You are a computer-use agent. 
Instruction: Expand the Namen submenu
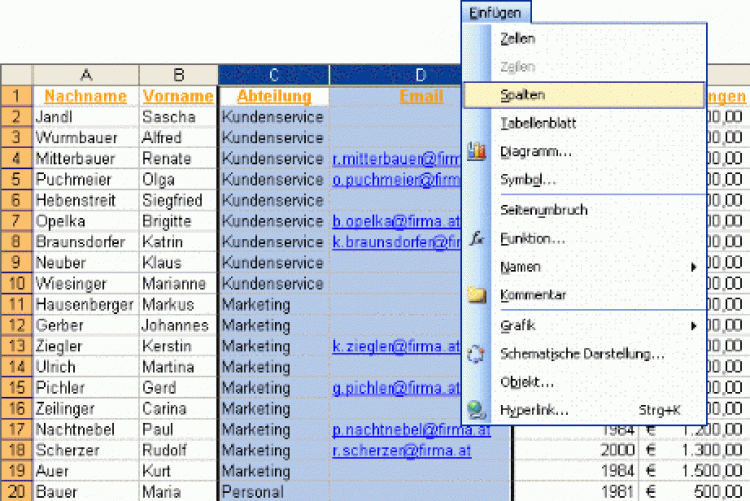tap(520, 267)
